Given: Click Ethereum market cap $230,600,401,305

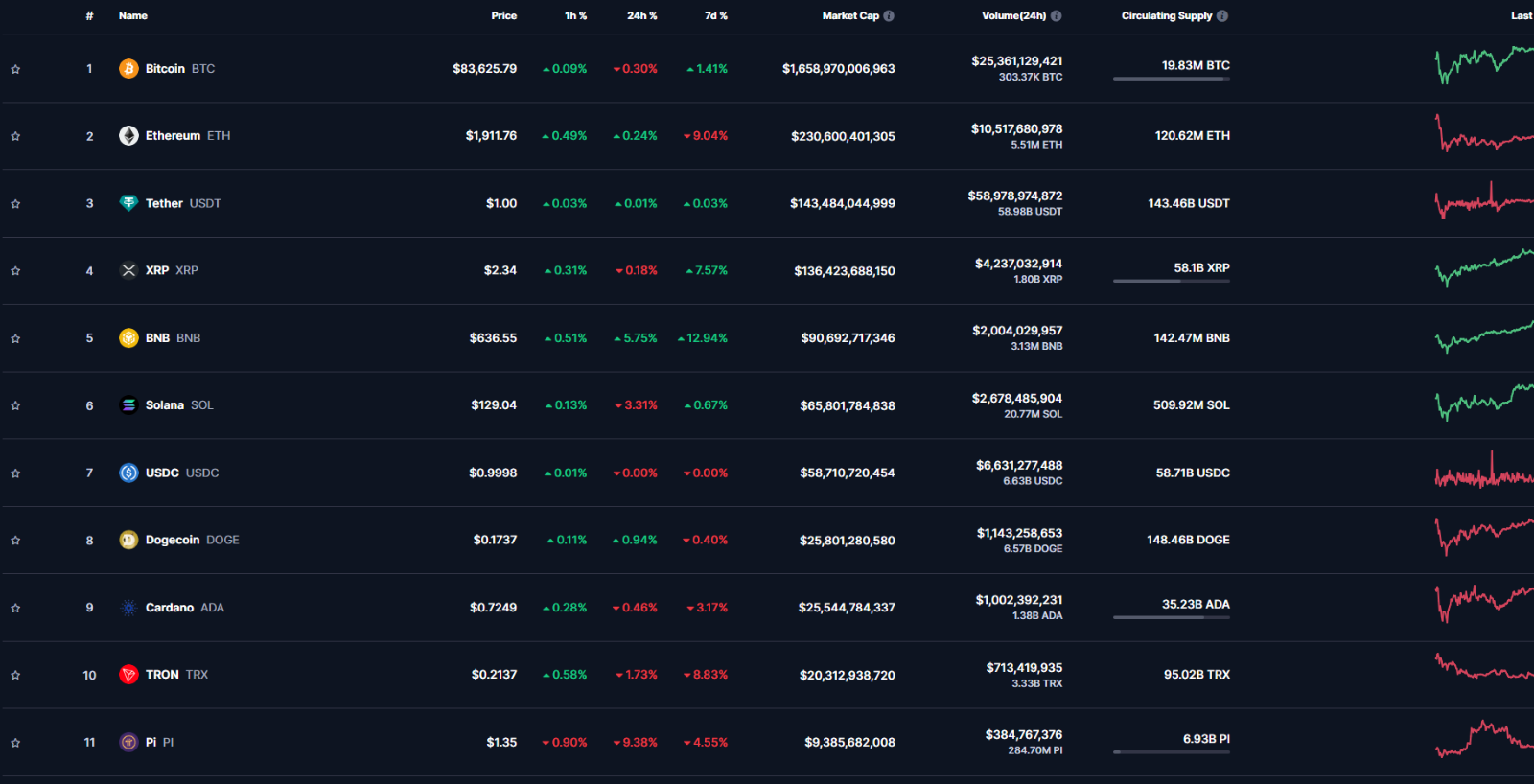Looking at the screenshot, I should (843, 136).
